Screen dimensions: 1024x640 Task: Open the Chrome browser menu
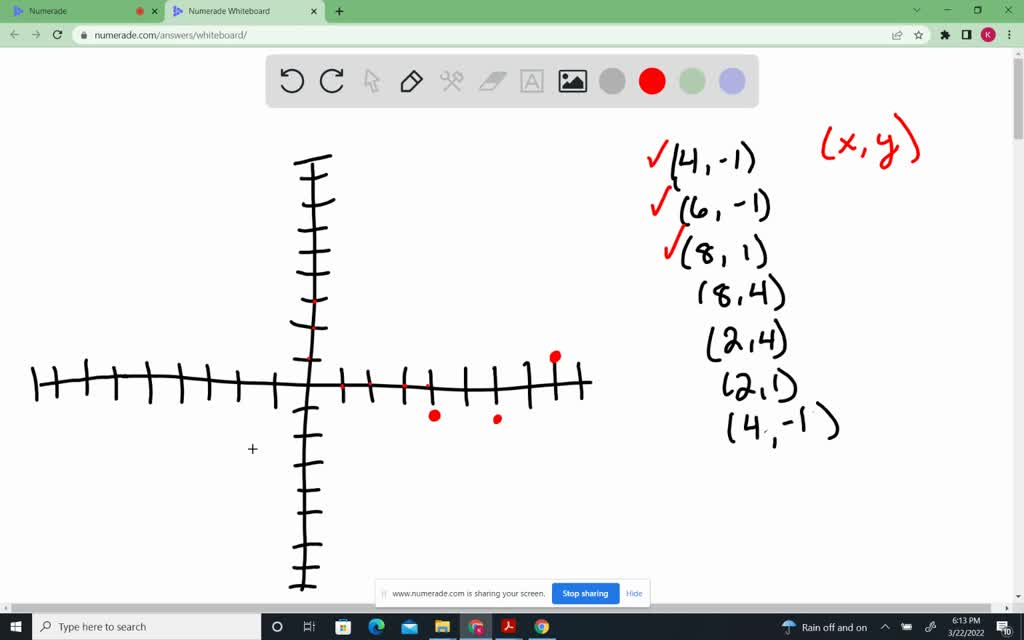pyautogui.click(x=1011, y=33)
